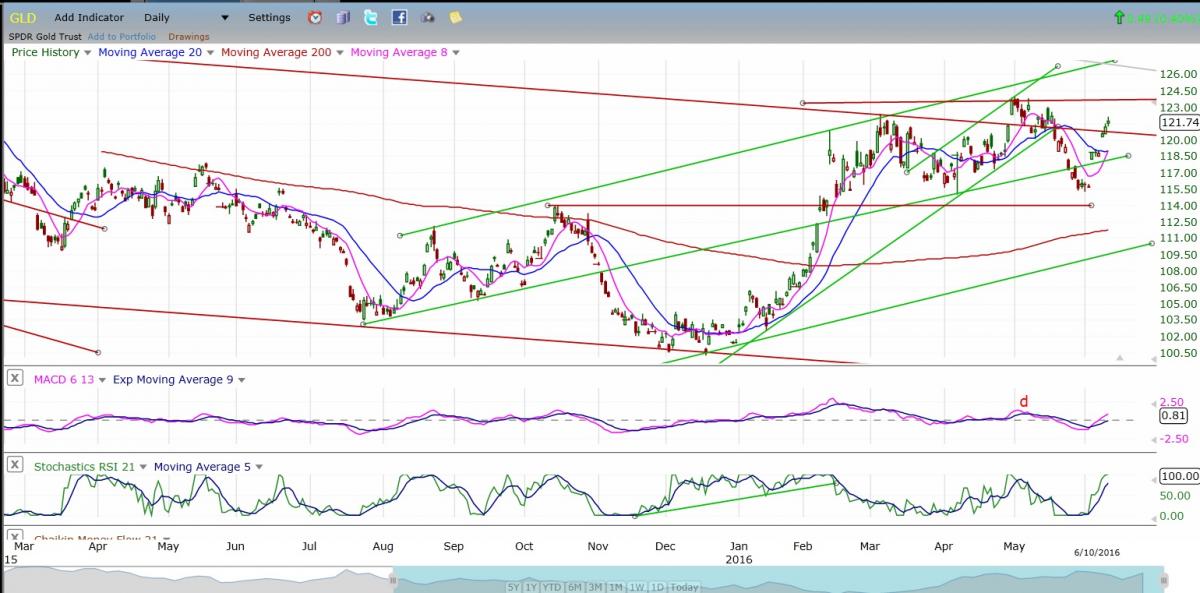Click the SPDR Gold Trust name text

[46, 36]
